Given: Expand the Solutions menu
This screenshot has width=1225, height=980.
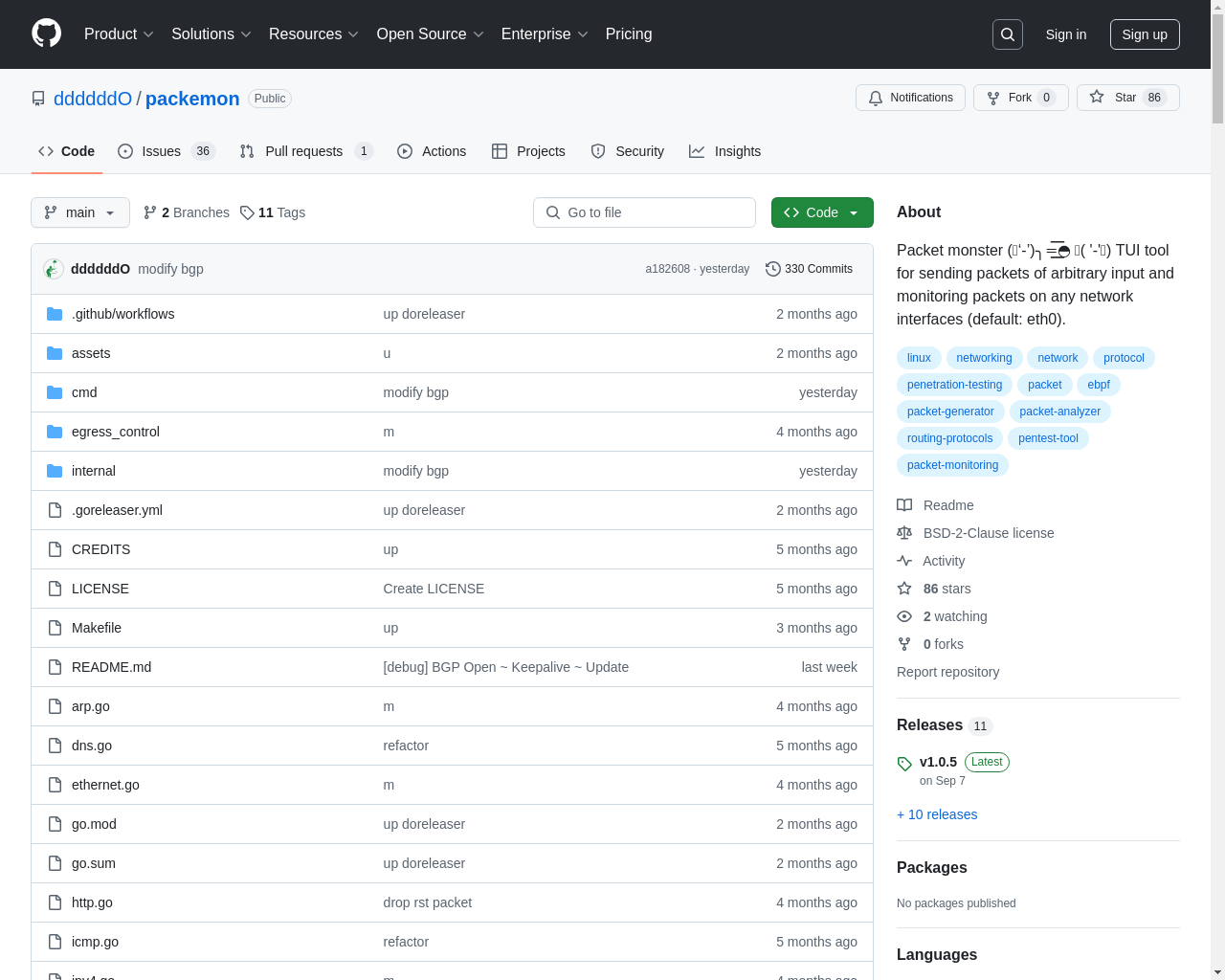Looking at the screenshot, I should pyautogui.click(x=212, y=34).
